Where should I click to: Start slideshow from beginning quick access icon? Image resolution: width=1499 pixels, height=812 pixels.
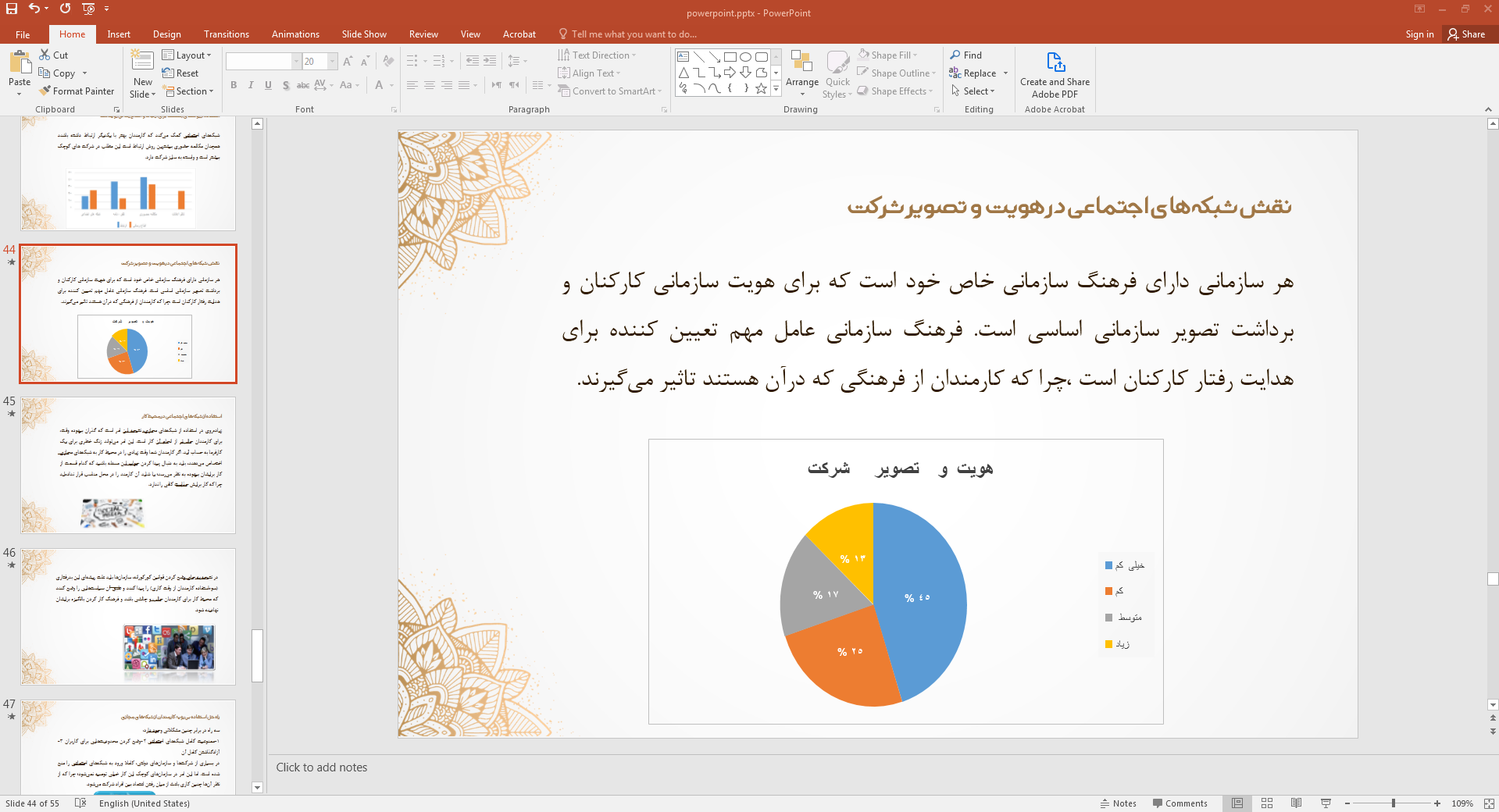[88, 9]
